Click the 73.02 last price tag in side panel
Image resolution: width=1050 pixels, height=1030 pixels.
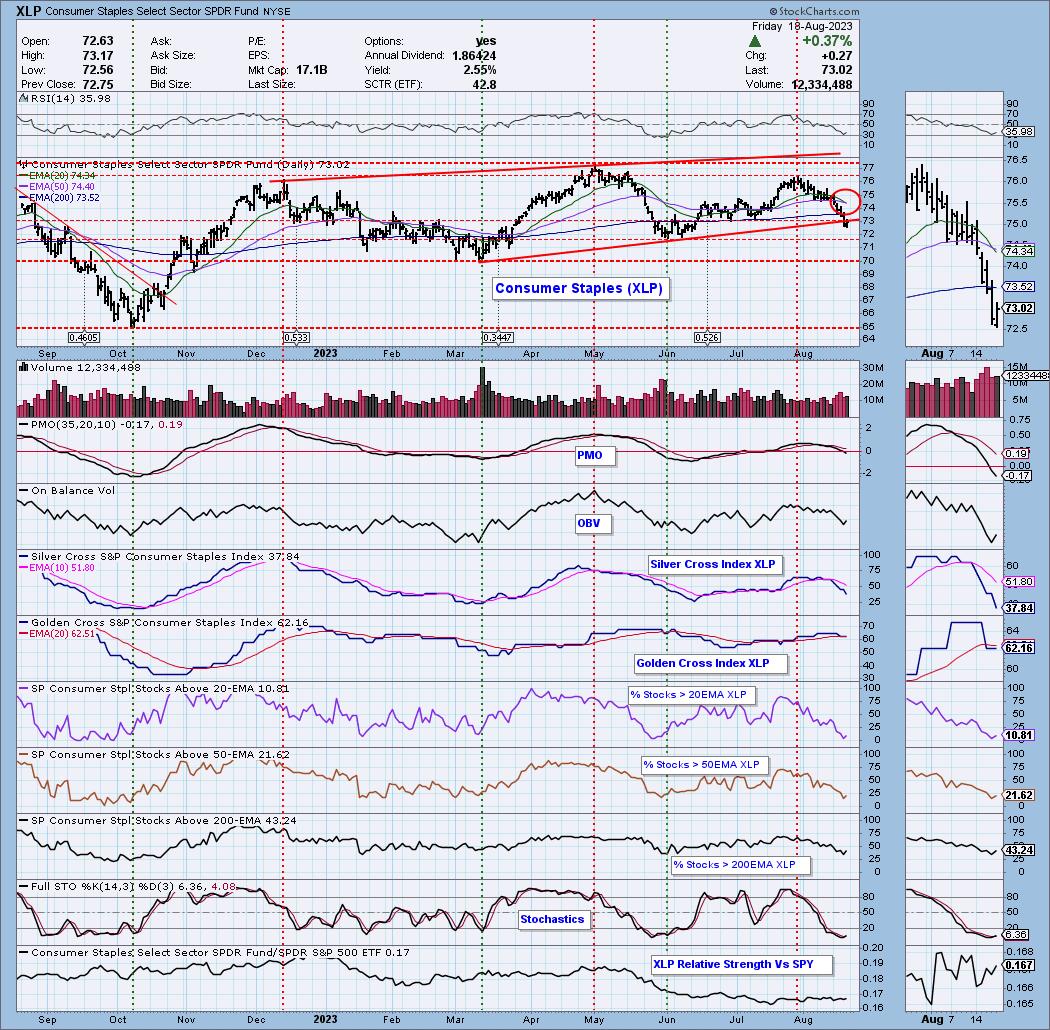pyautogui.click(x=1019, y=308)
